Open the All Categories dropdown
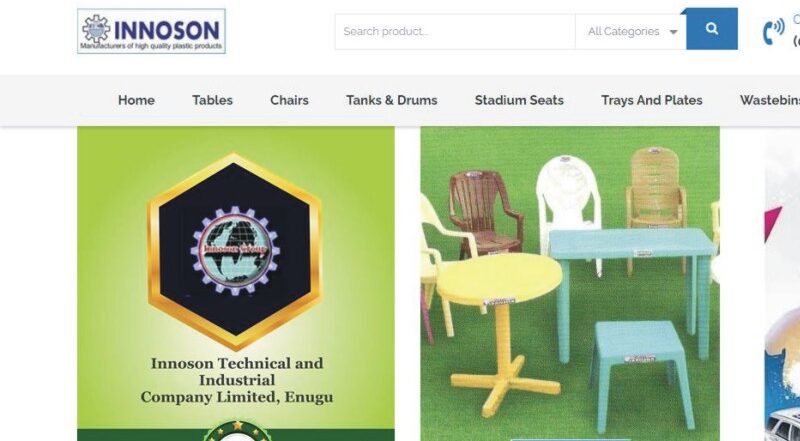The width and height of the screenshot is (800, 441). (x=631, y=32)
